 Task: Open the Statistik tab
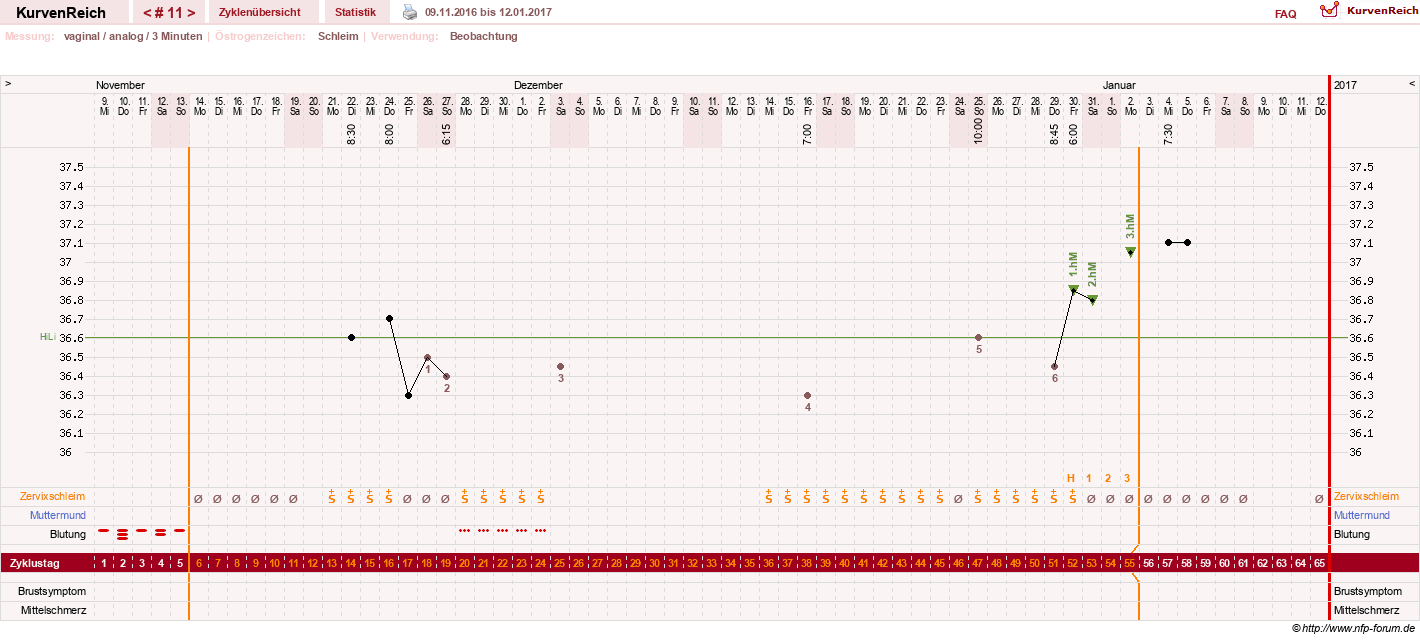[356, 12]
